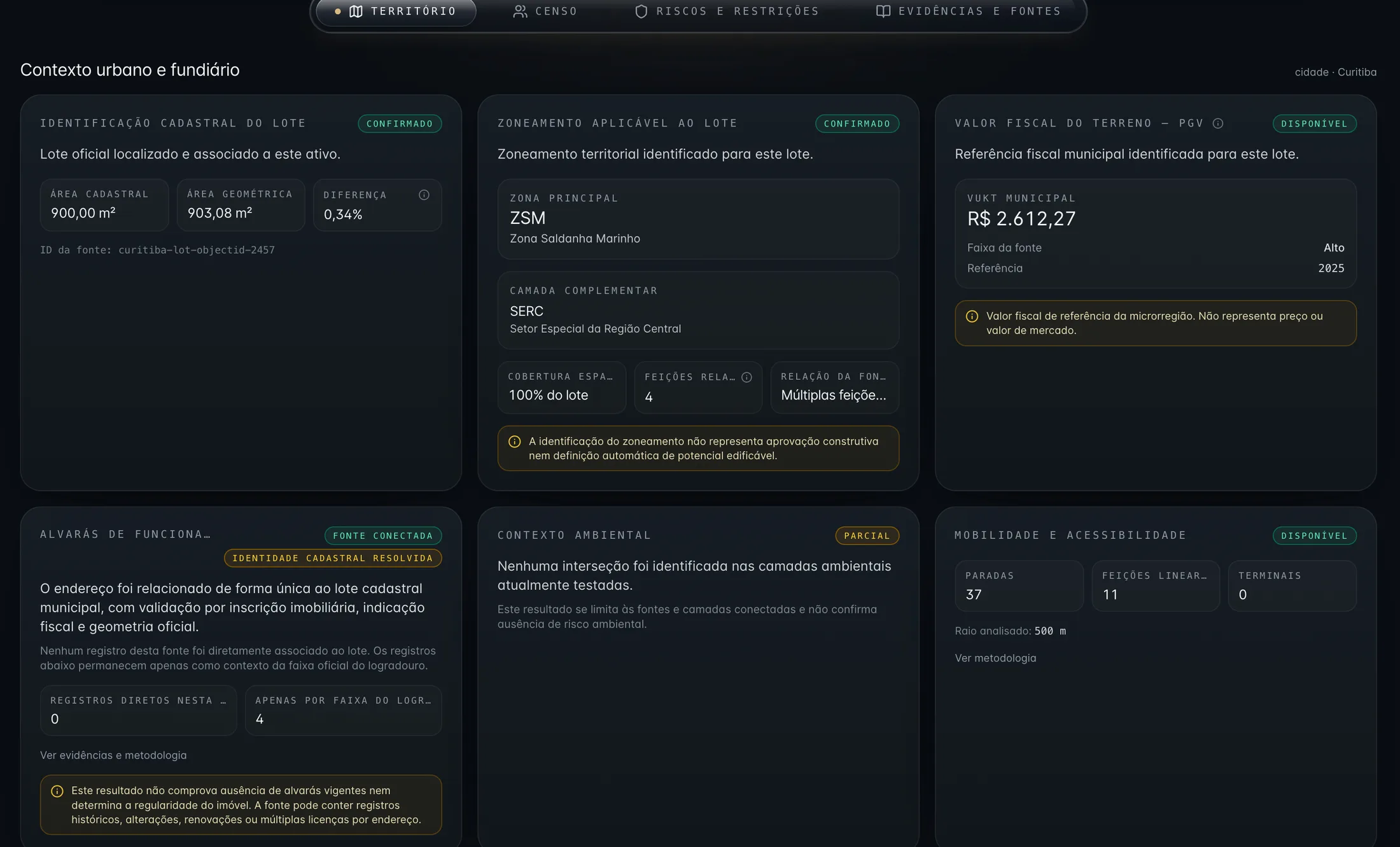The width and height of the screenshot is (1400, 847).
Task: Switch to the Censo tab
Action: [545, 11]
